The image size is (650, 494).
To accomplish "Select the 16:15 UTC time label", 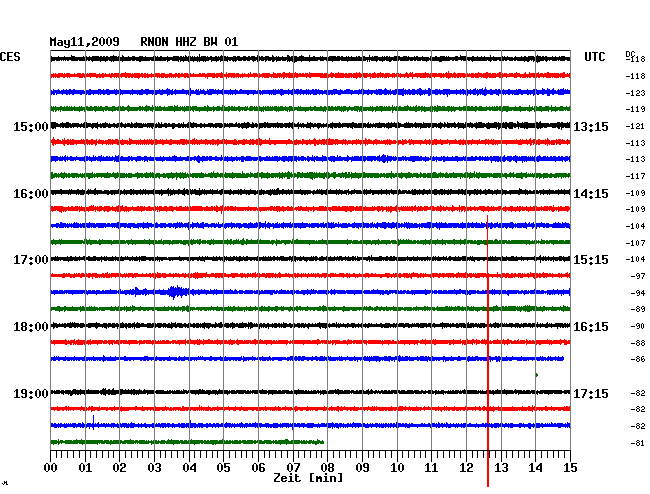I will 591,327.
